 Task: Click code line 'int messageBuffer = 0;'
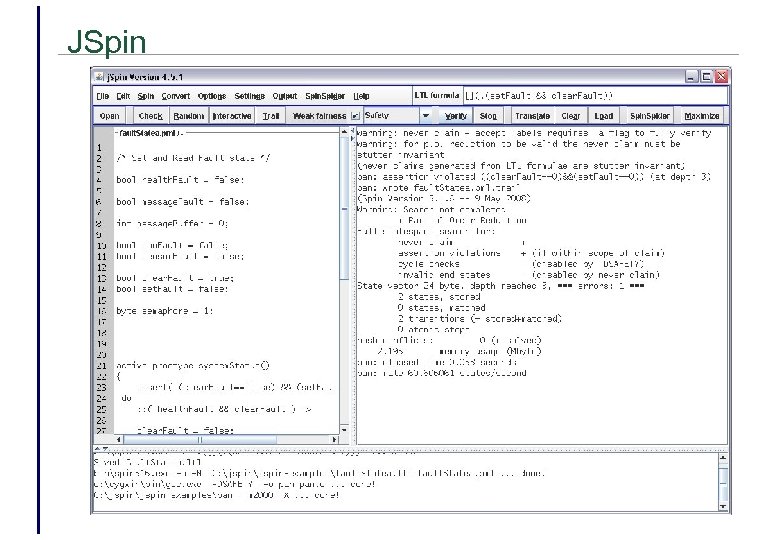coord(172,223)
